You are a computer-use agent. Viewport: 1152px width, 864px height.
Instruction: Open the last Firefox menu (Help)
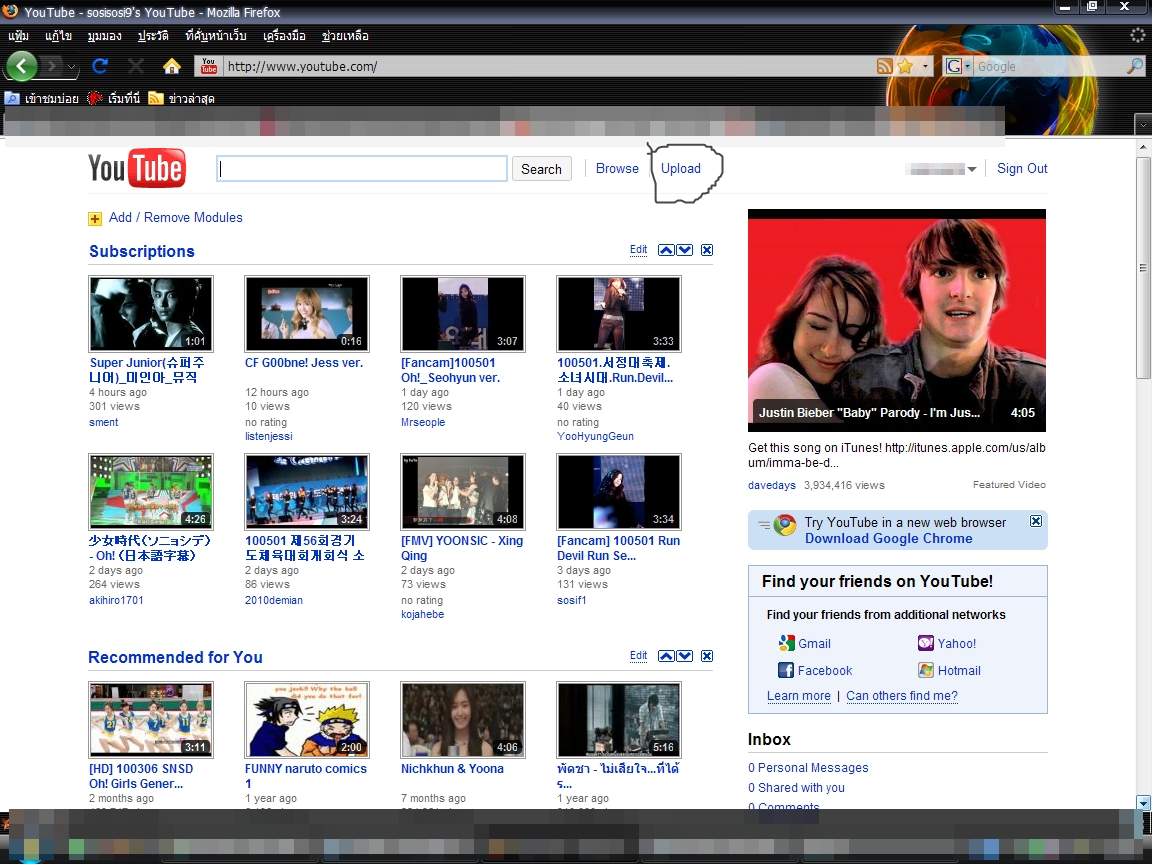345,36
